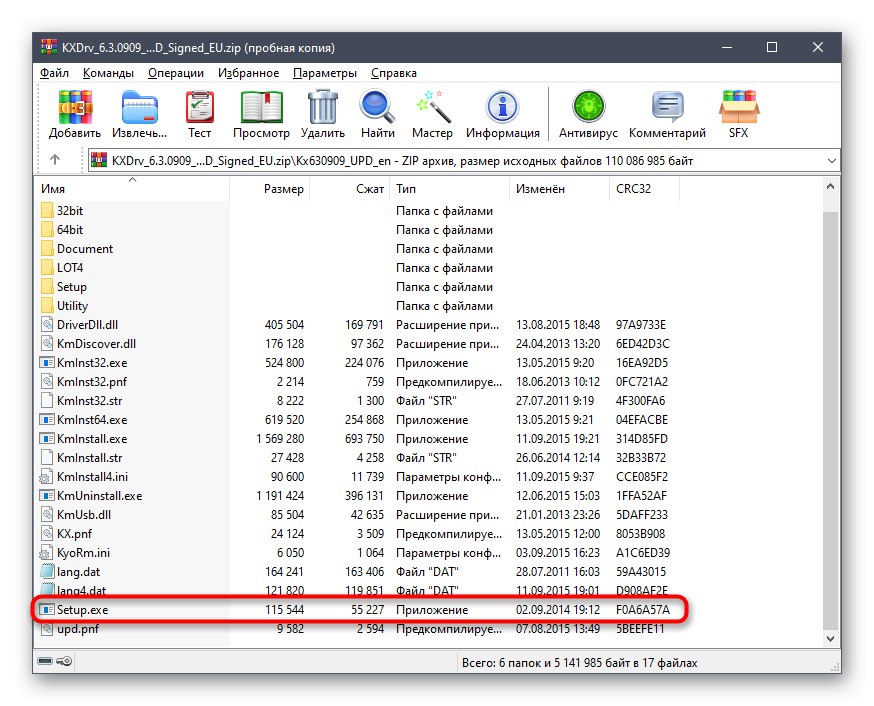The width and height of the screenshot is (874, 706).
Task: Click the disk drive icon in status bar
Action: click(45, 661)
